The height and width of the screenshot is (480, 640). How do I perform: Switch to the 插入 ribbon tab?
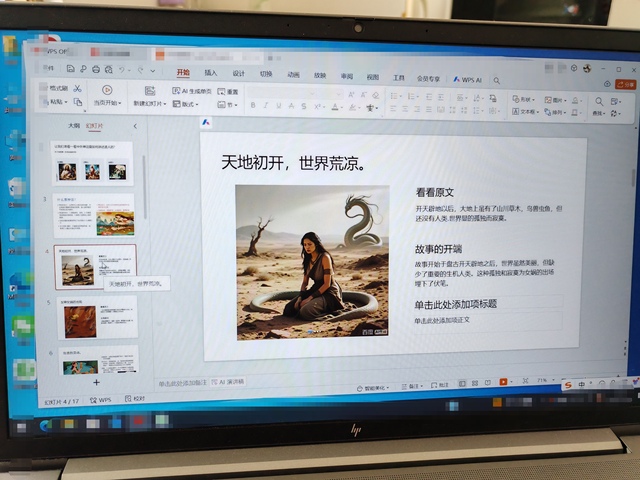(x=211, y=73)
